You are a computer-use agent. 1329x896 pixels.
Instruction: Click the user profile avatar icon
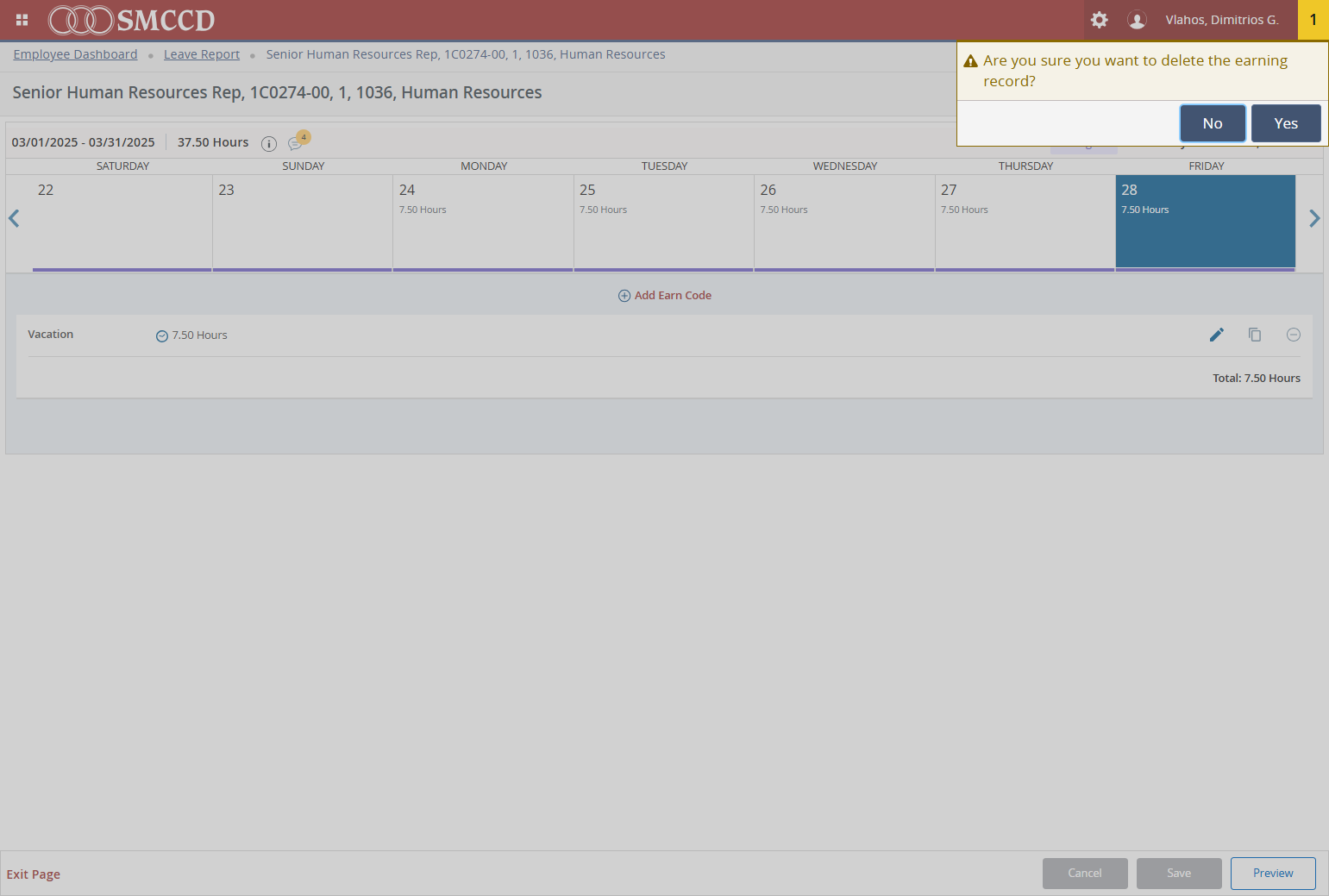(x=1137, y=20)
